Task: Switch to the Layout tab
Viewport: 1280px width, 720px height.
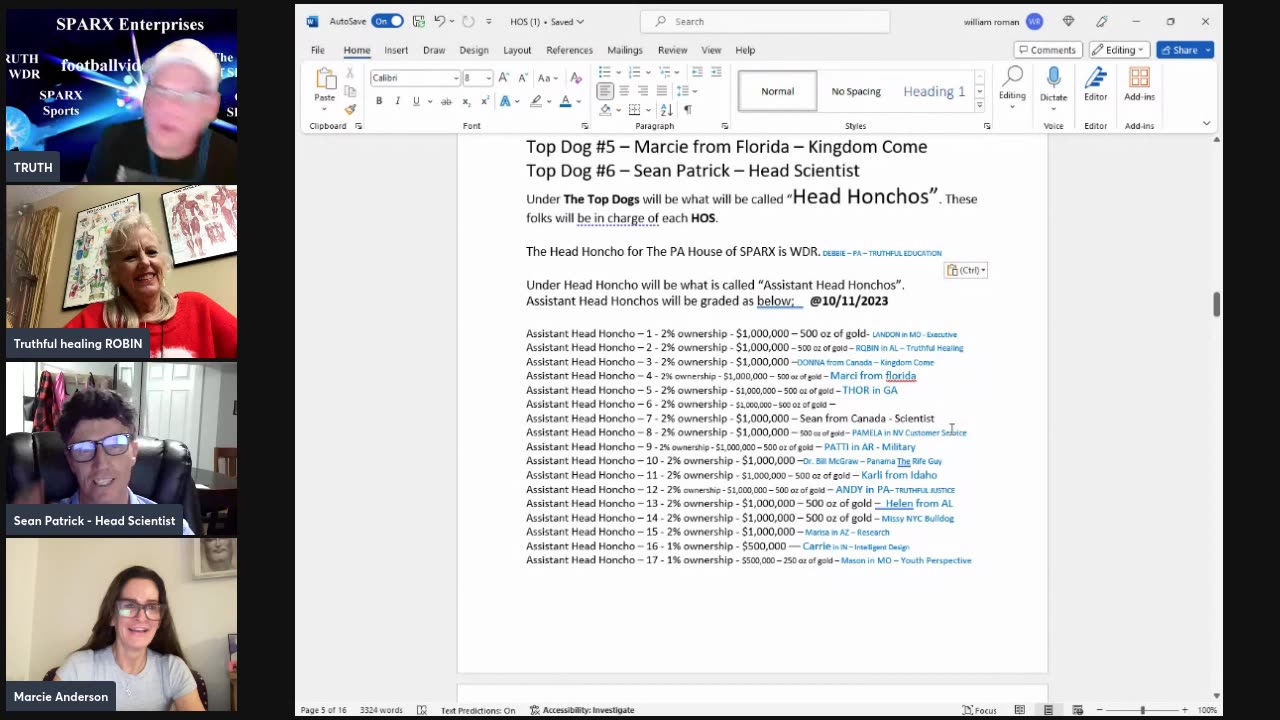Action: coord(517,50)
